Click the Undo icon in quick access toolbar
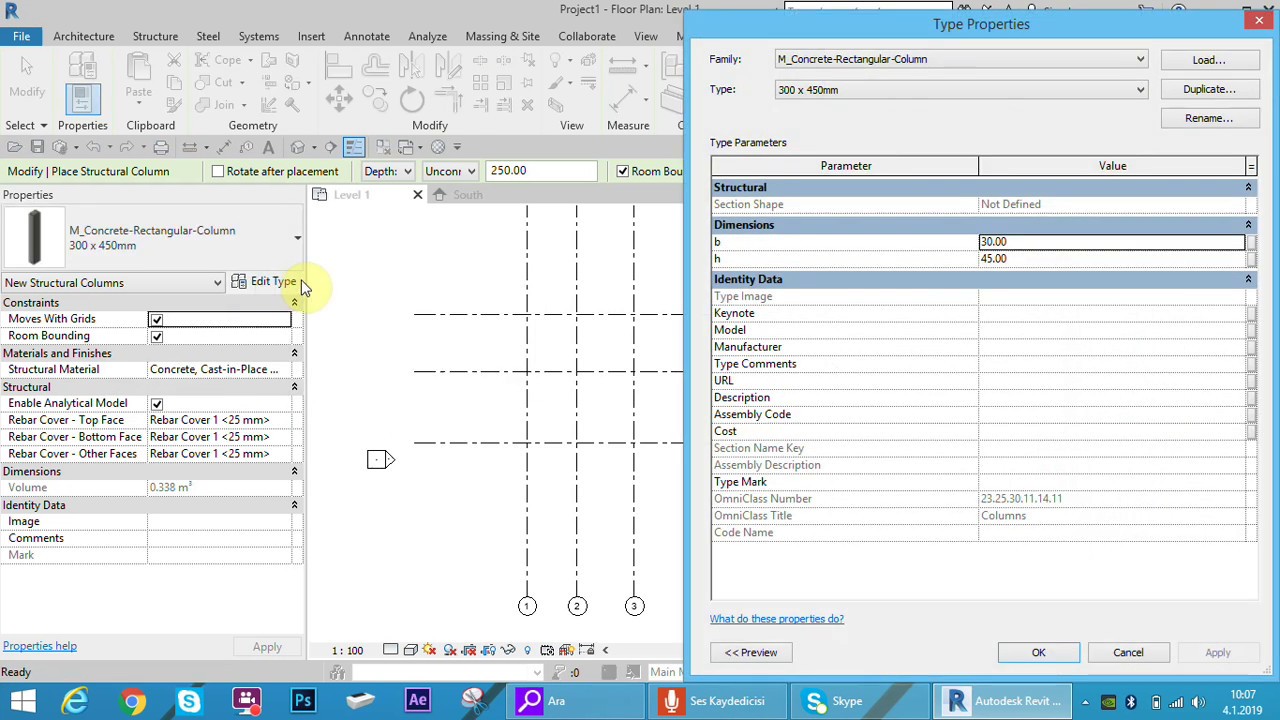The image size is (1280, 720). coord(93,147)
